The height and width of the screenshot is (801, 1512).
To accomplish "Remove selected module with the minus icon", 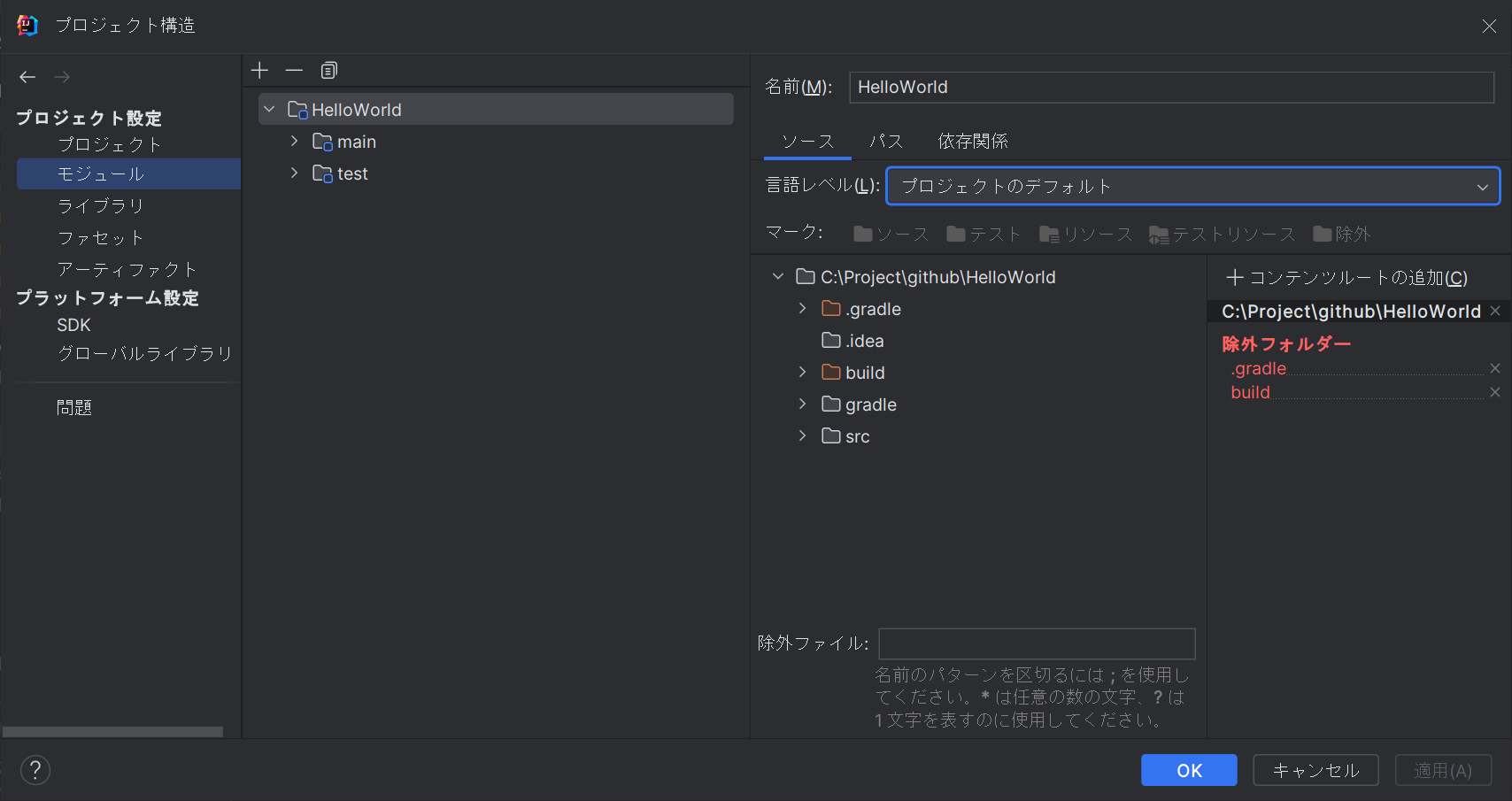I will coord(294,70).
